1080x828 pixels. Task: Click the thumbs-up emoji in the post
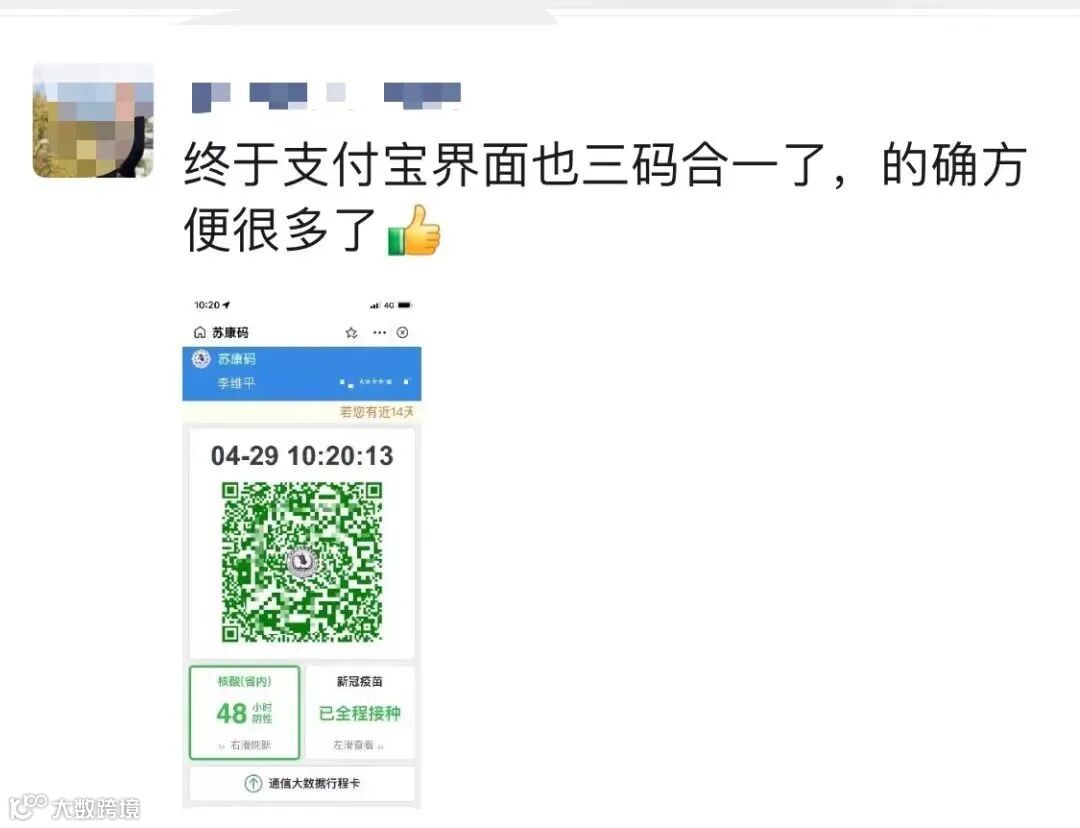pyautogui.click(x=414, y=231)
